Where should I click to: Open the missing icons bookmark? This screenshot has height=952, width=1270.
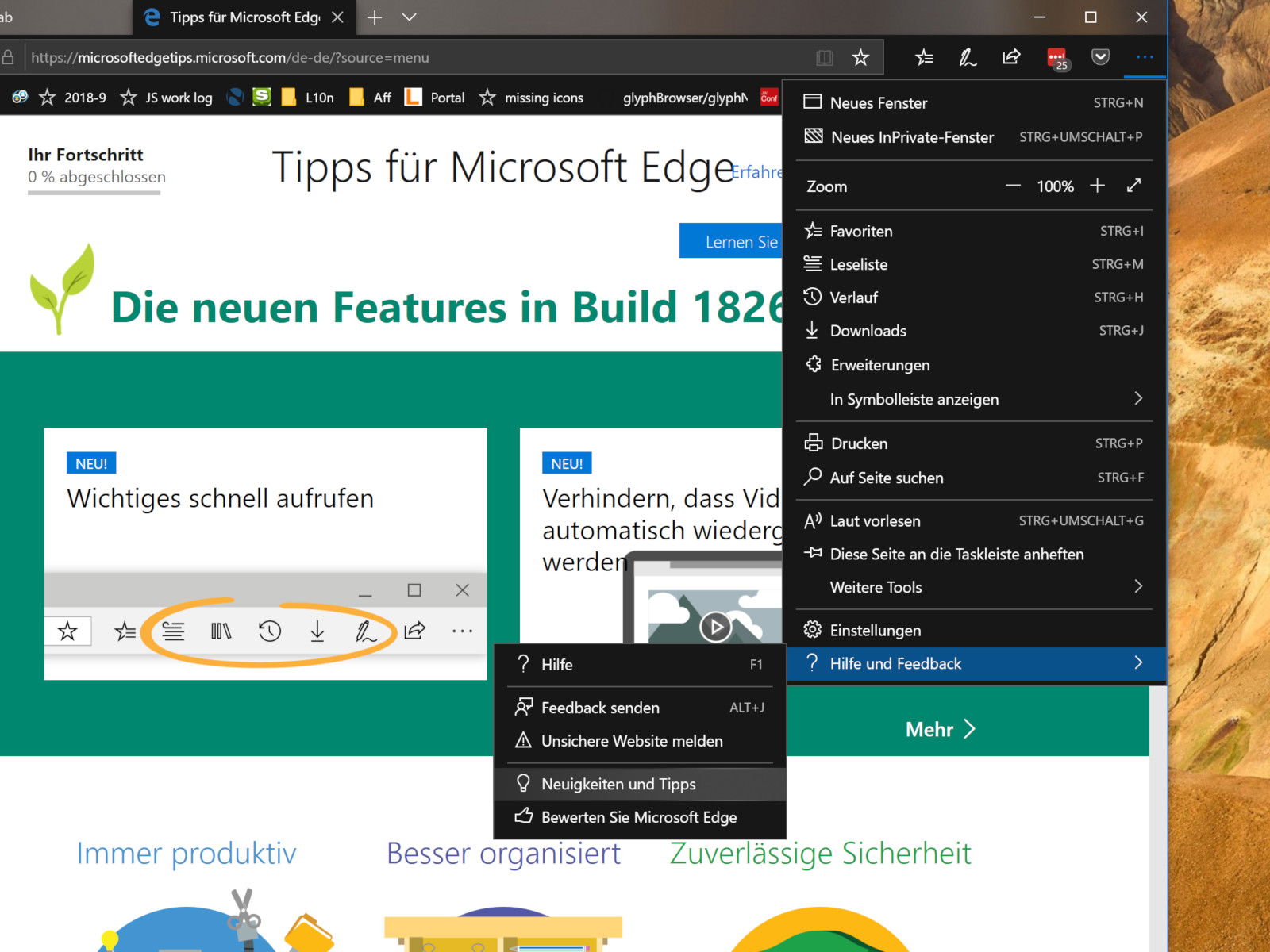[531, 98]
